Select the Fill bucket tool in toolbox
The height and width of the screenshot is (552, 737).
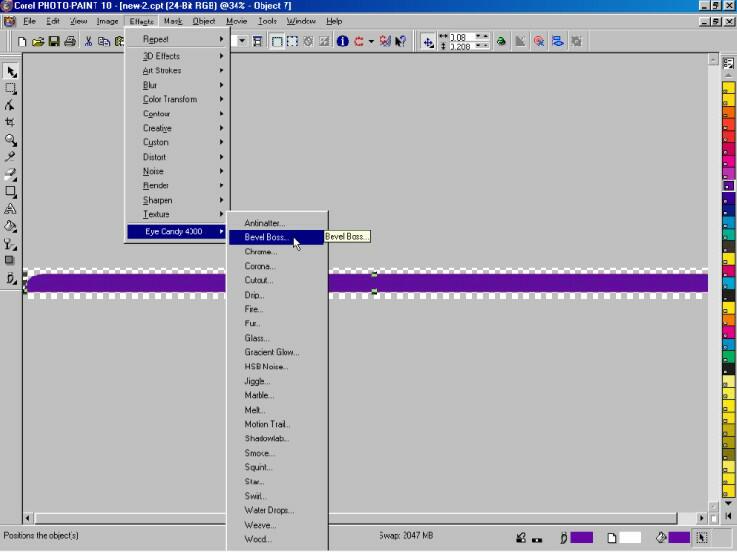click(11, 226)
